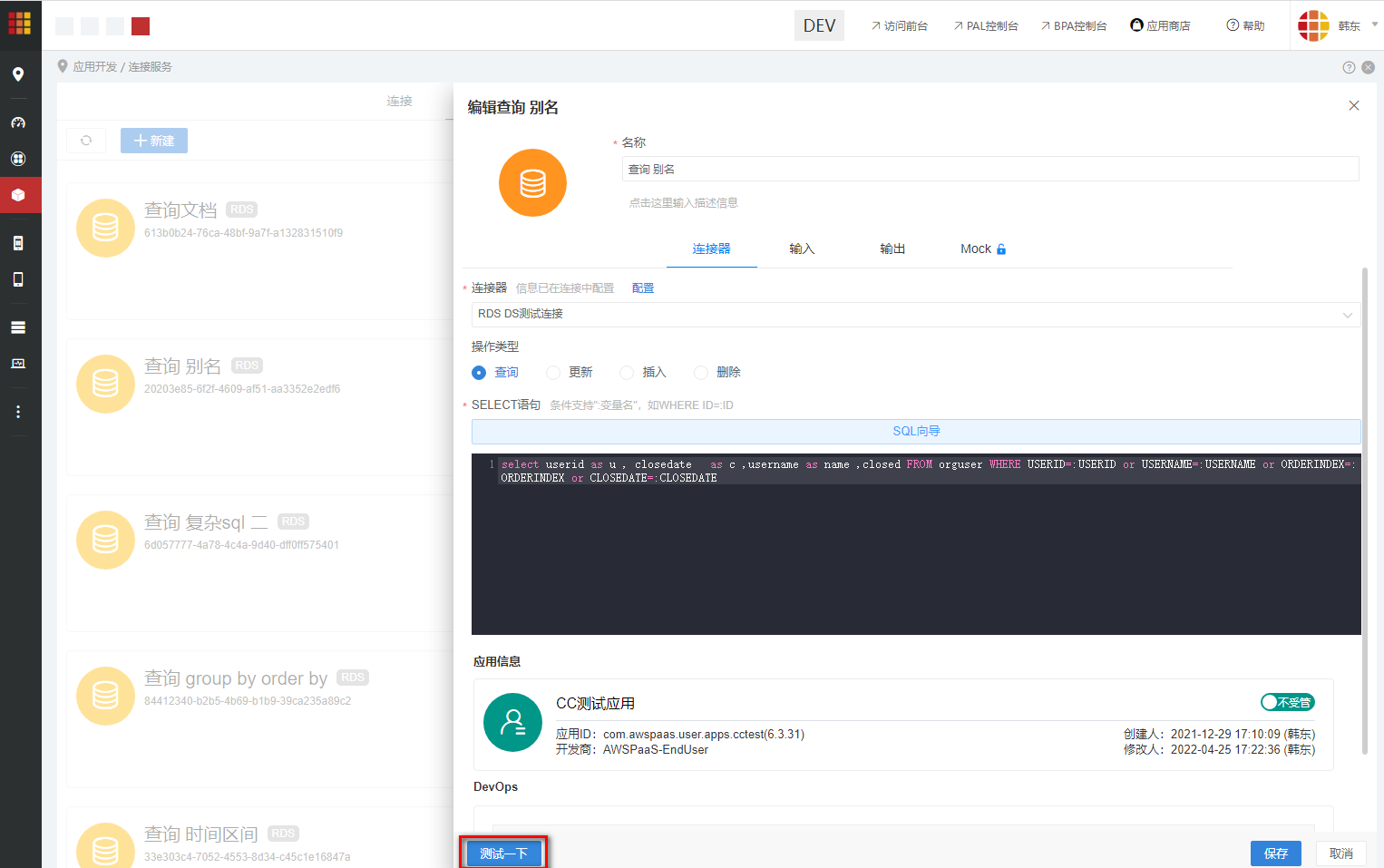Screen dimensions: 1384x868
Task: Open the mobile device icon in sidebar
Action: tap(20, 278)
